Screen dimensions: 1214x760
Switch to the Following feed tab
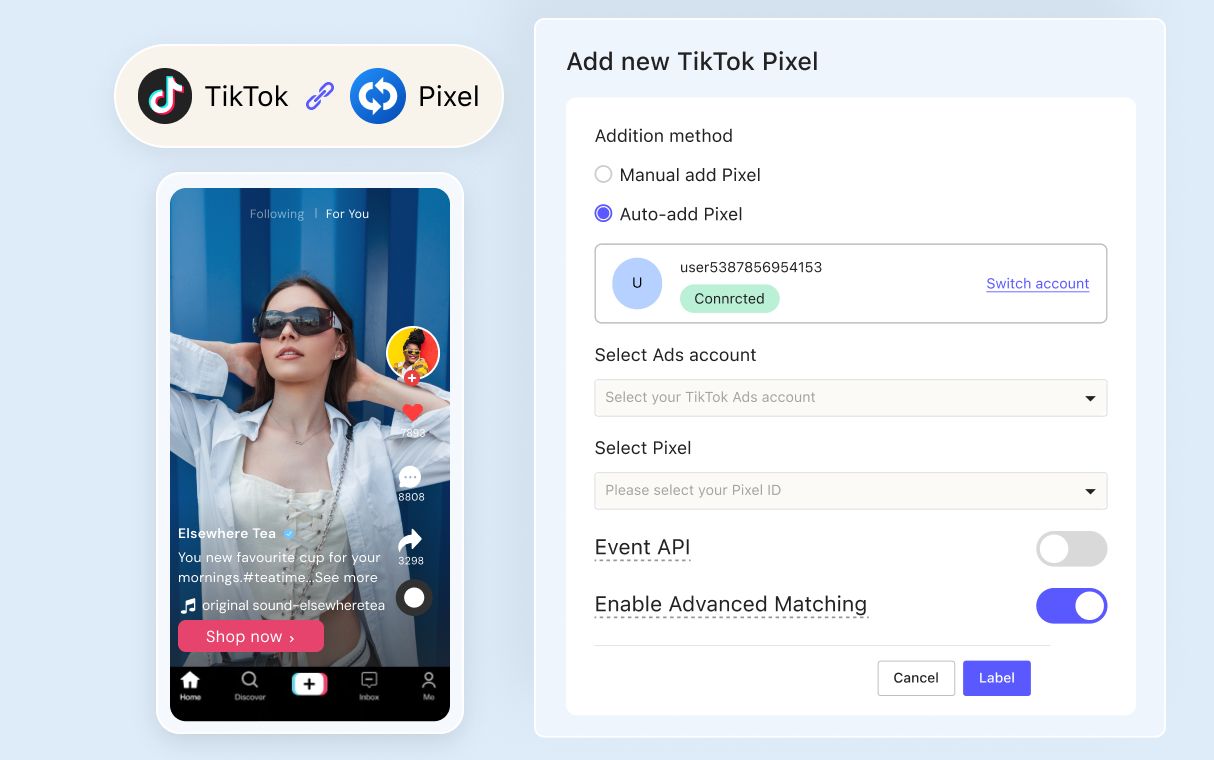coord(277,214)
